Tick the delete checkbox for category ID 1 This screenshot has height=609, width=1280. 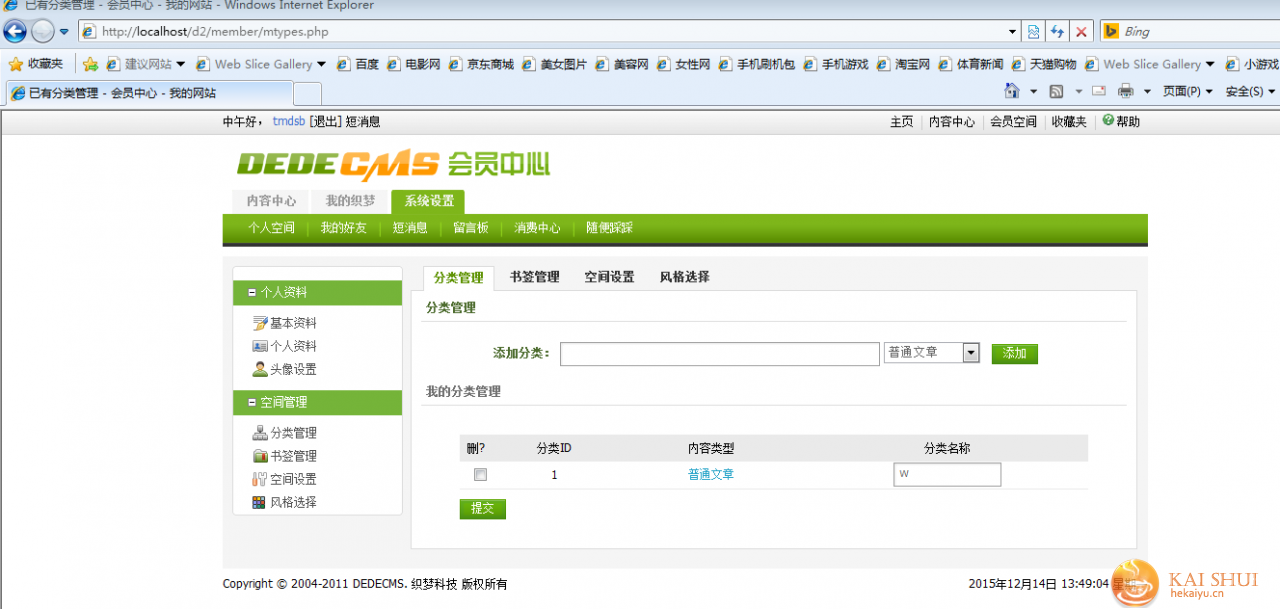480,475
